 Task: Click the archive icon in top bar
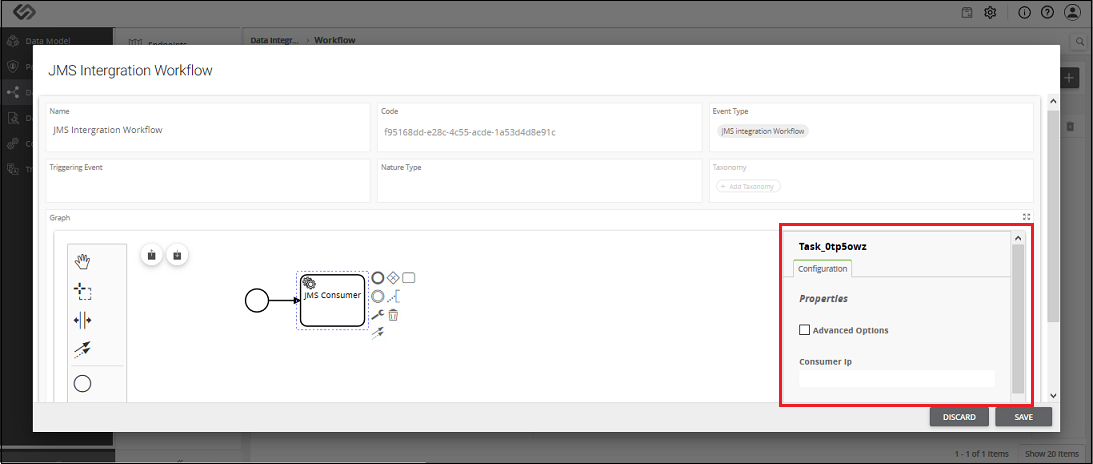(967, 13)
